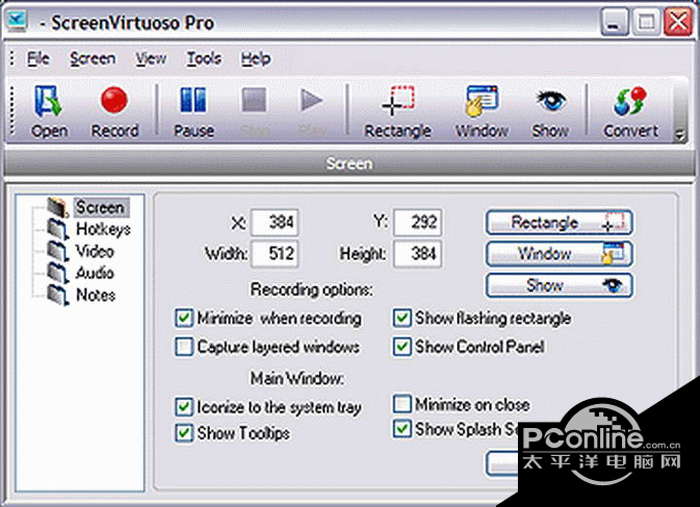Image resolution: width=700 pixels, height=507 pixels.
Task: Select Video in the settings tree
Action: tap(95, 251)
